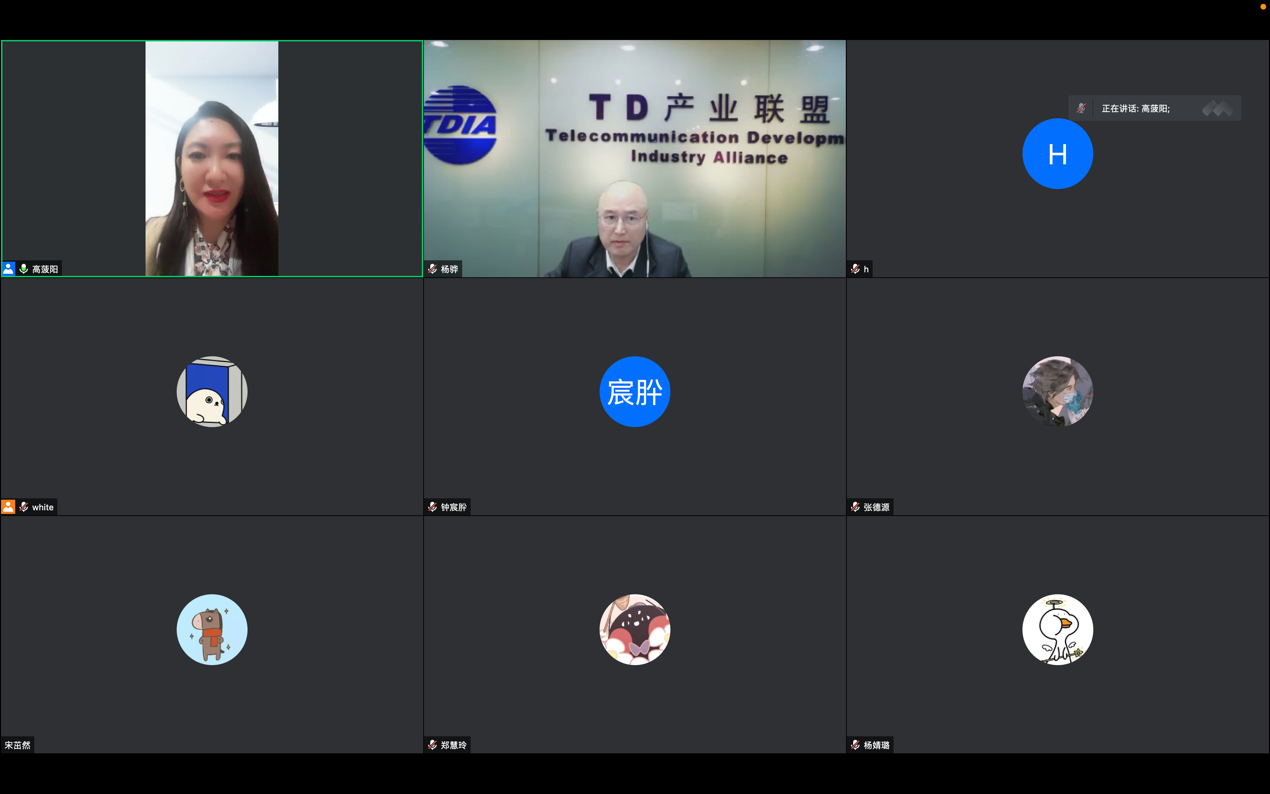This screenshot has height=794, width=1270.
Task: Select the 郑慧玲 name label
Action: 454,745
